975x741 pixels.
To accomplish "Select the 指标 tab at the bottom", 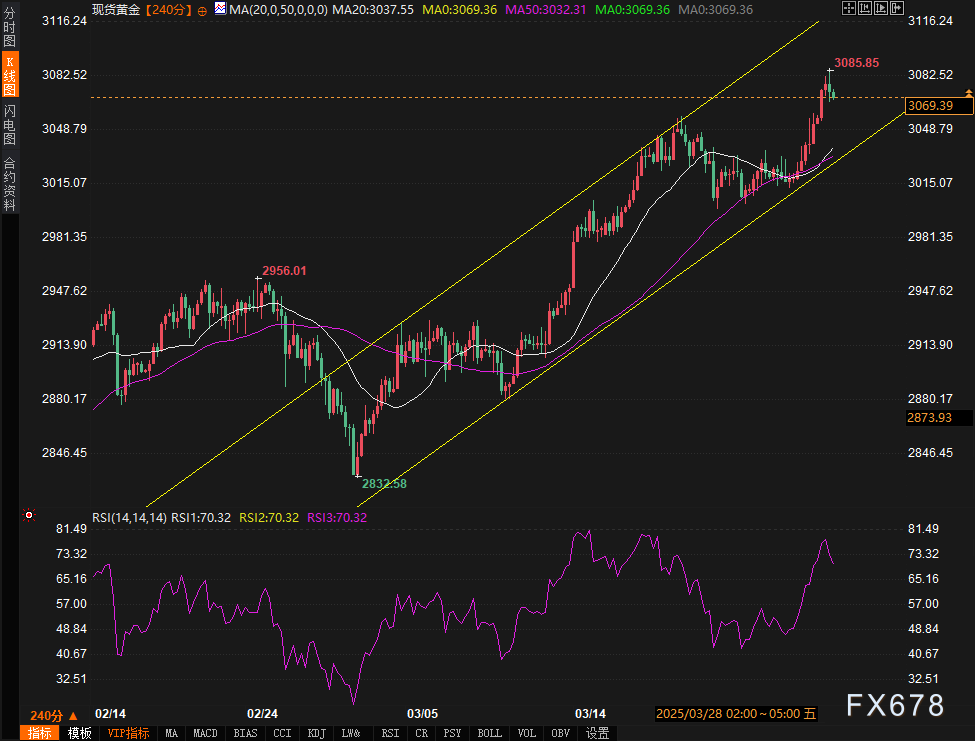I will tap(40, 733).
